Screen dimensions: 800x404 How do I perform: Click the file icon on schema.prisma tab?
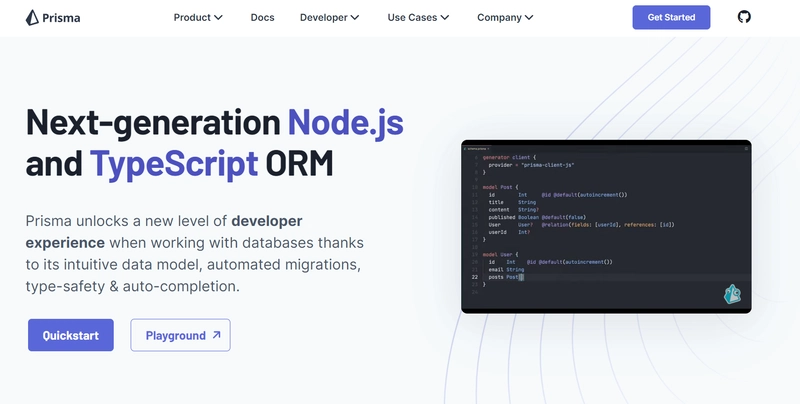pyautogui.click(x=465, y=148)
